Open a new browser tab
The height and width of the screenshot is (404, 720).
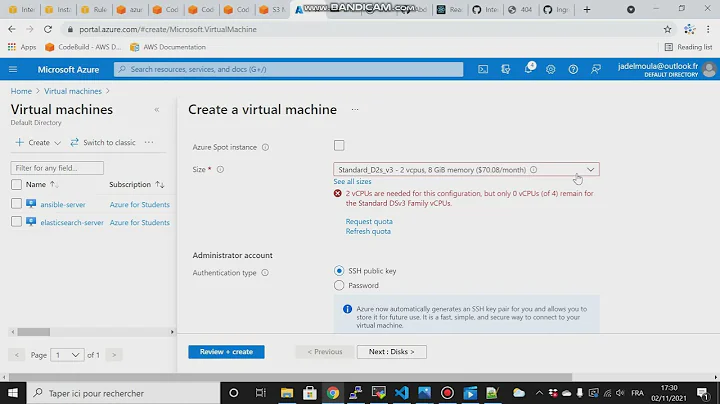tap(587, 10)
